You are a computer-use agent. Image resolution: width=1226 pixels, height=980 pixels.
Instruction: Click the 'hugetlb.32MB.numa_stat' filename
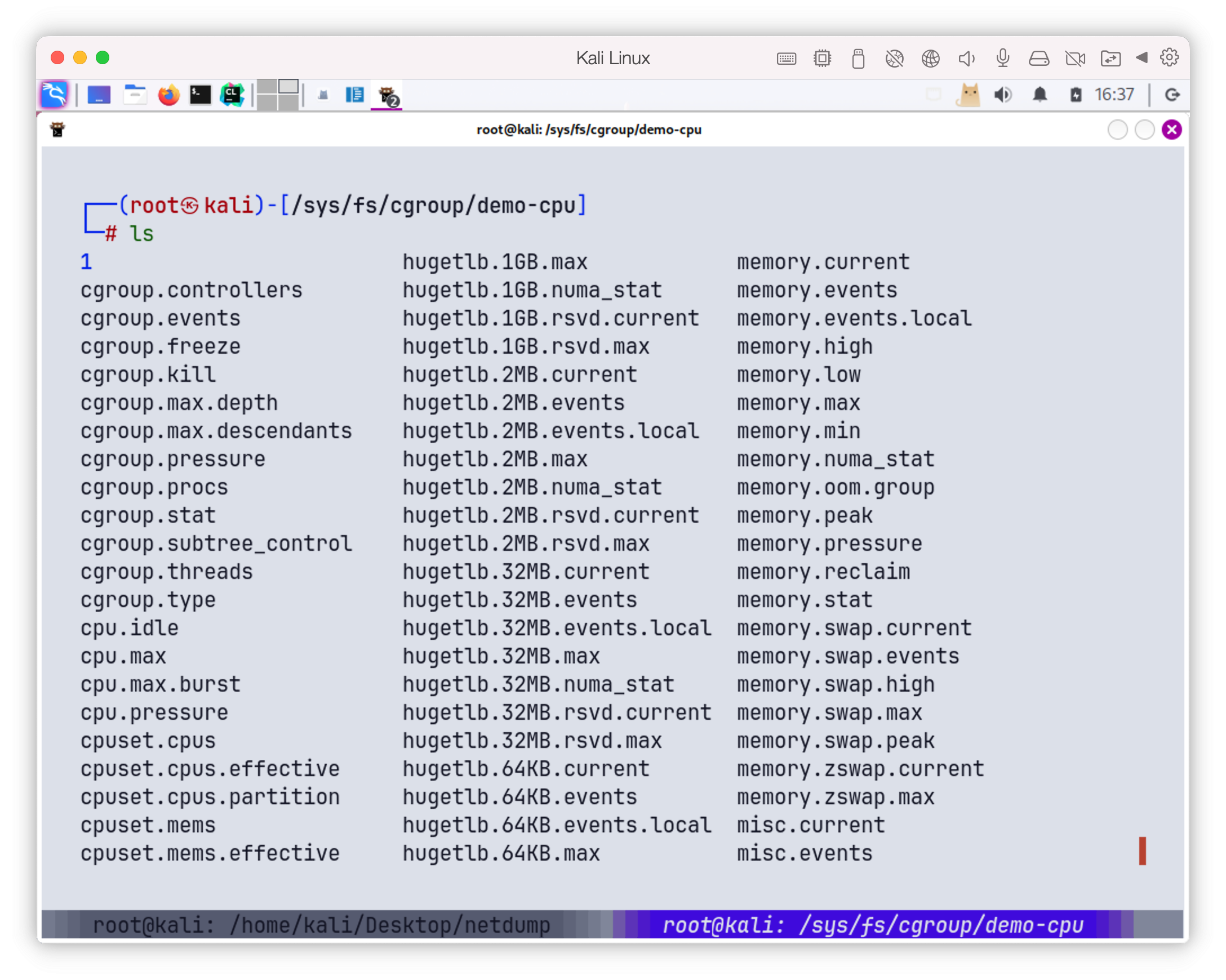pos(538,684)
